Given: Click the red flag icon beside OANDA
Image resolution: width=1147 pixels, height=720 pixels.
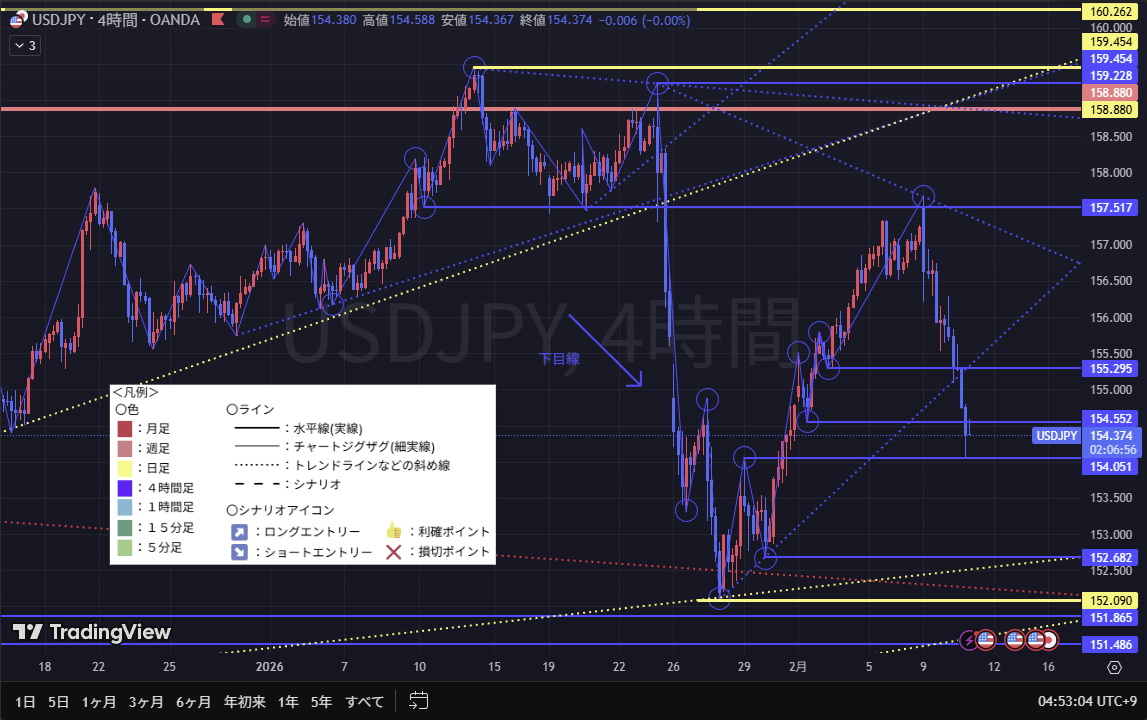Looking at the screenshot, I should pos(215,19).
